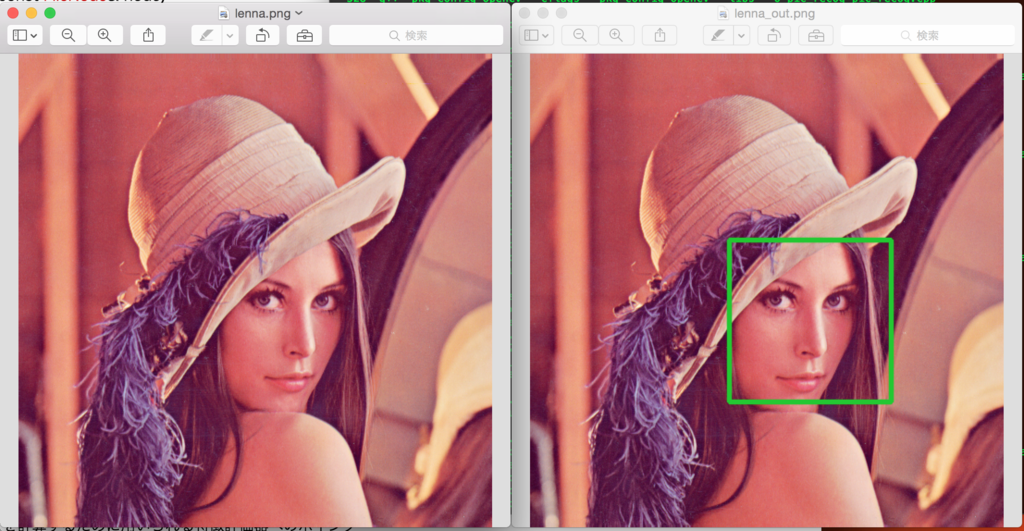Focus the search field in lenna_out.png window
Viewport: 1024px width, 531px height.
coord(927,35)
